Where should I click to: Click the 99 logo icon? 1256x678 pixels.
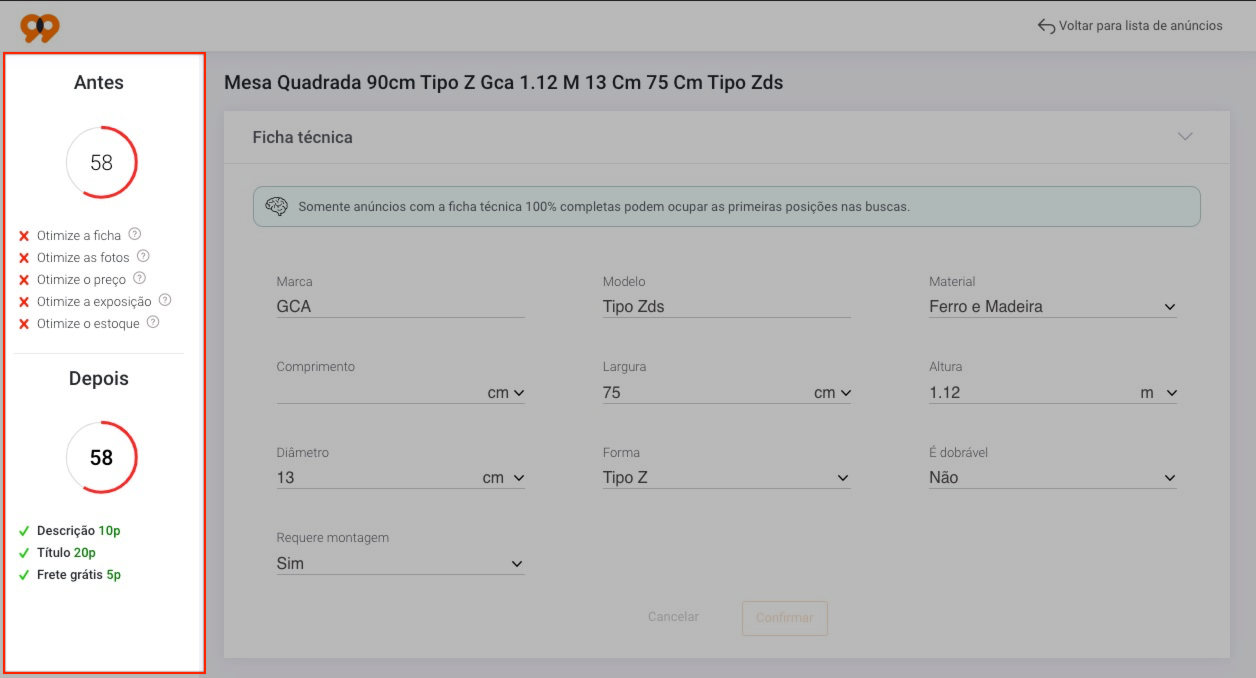click(40, 28)
